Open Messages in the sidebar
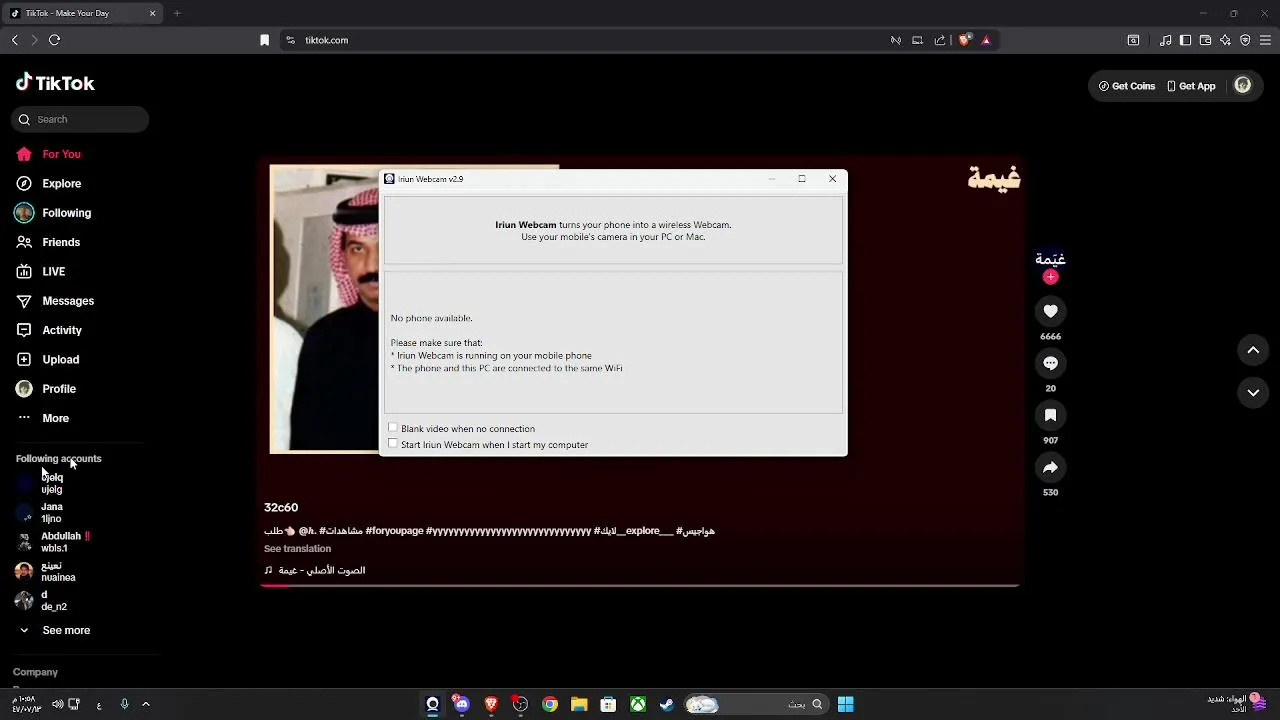The height and width of the screenshot is (720, 1280). point(55,301)
